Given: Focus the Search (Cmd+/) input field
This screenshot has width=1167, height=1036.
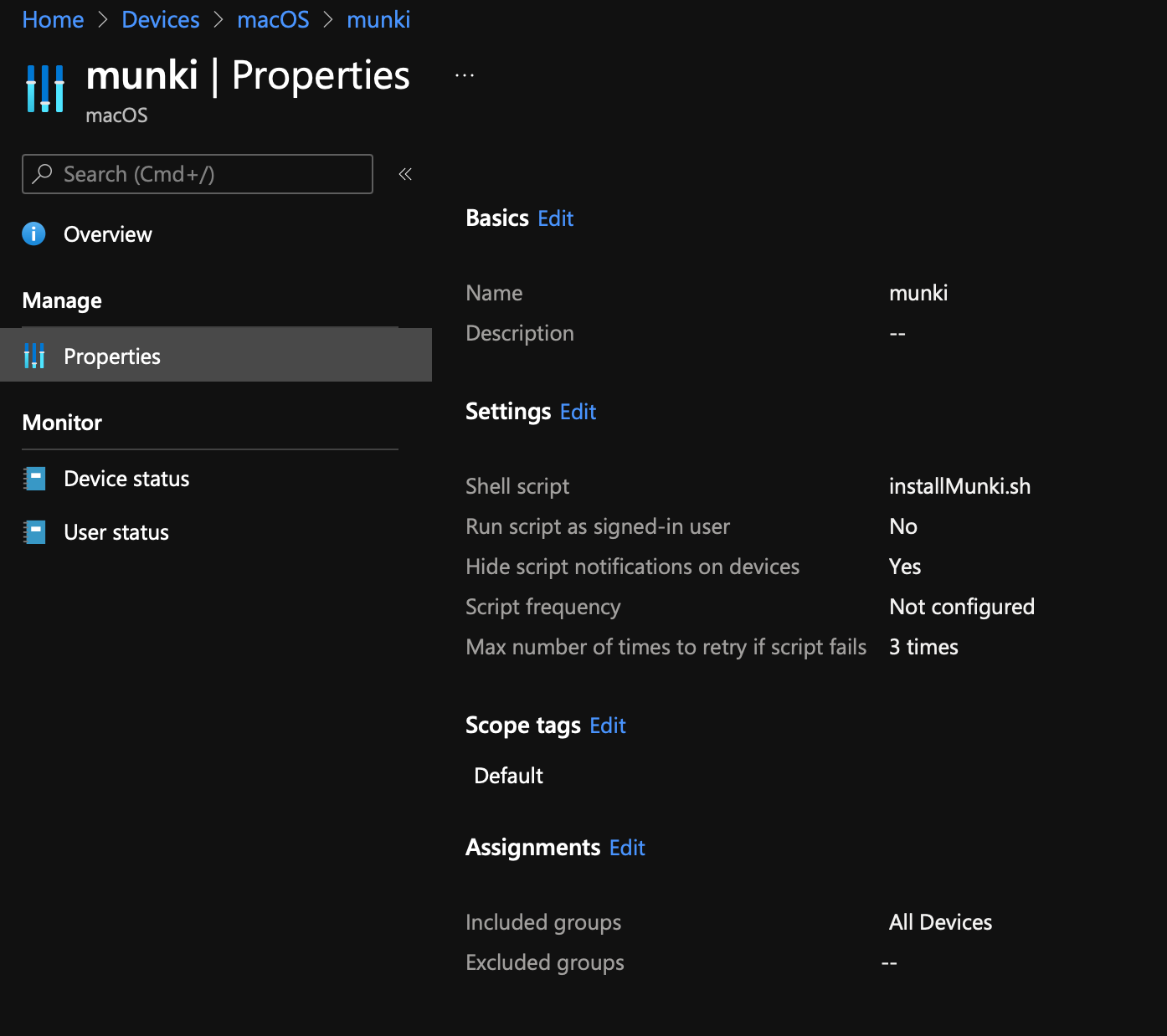Looking at the screenshot, I should pyautogui.click(x=209, y=174).
